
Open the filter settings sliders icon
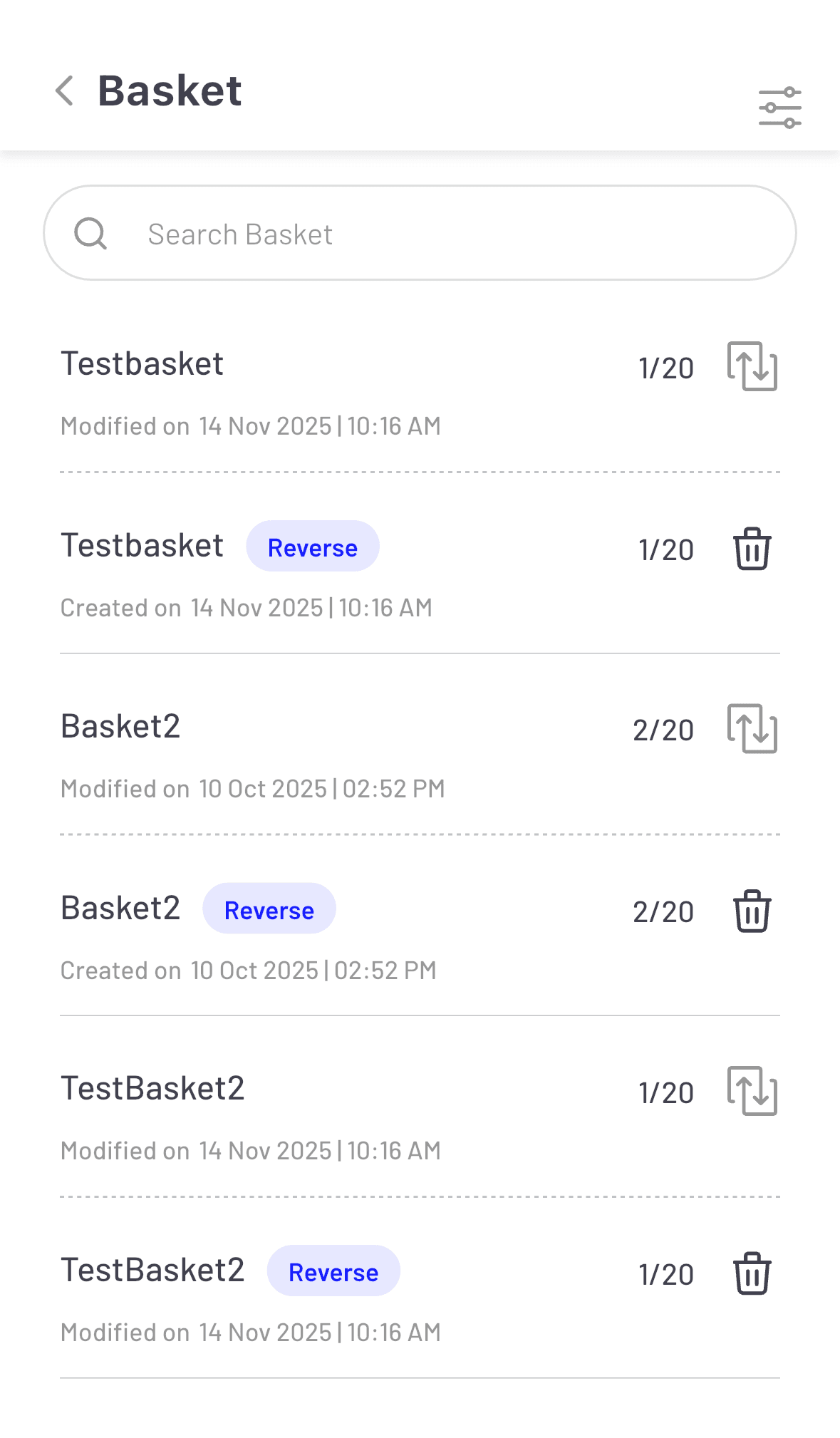[x=779, y=108]
